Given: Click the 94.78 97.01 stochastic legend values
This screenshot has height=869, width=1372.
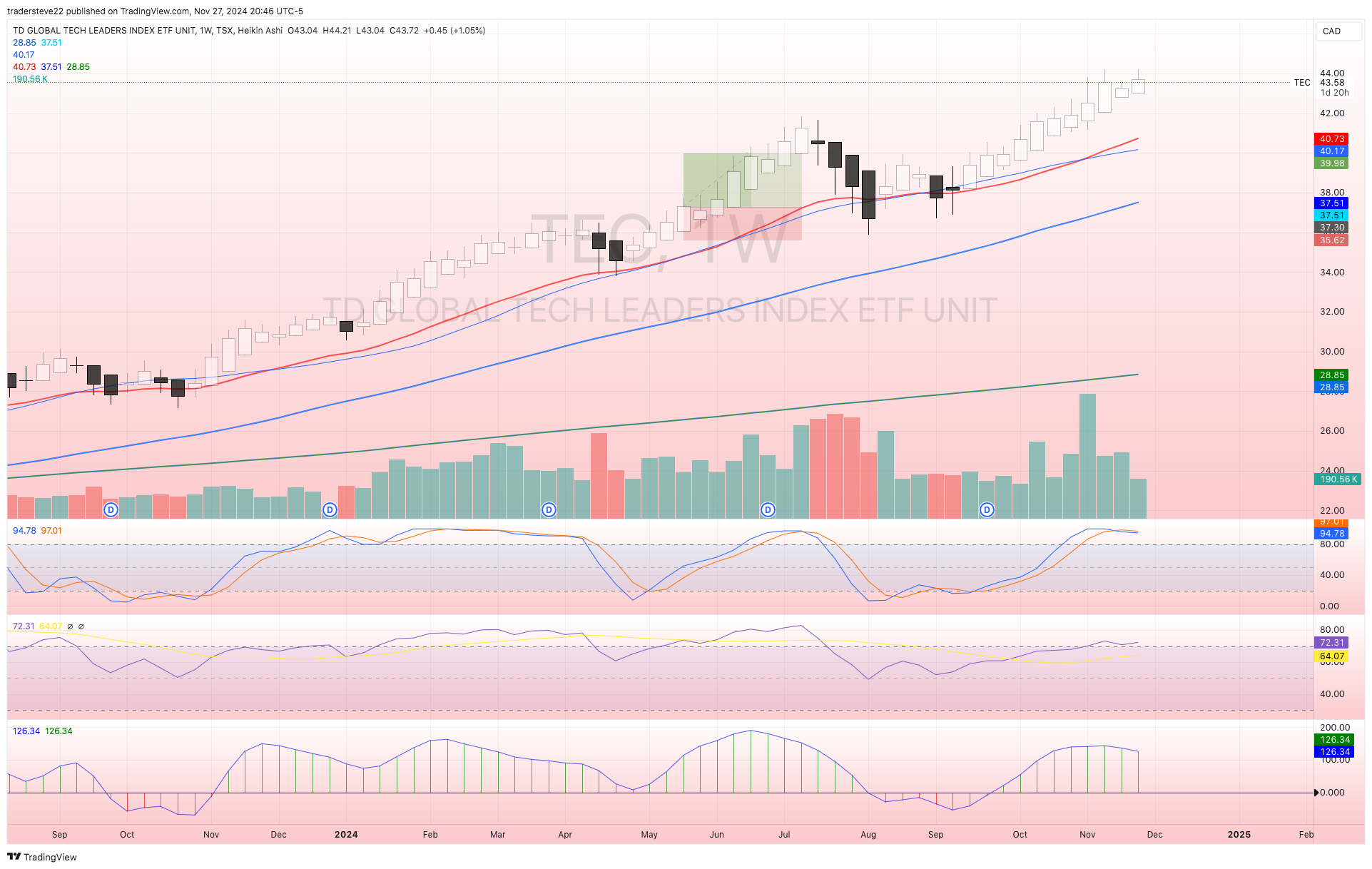Looking at the screenshot, I should click(37, 531).
